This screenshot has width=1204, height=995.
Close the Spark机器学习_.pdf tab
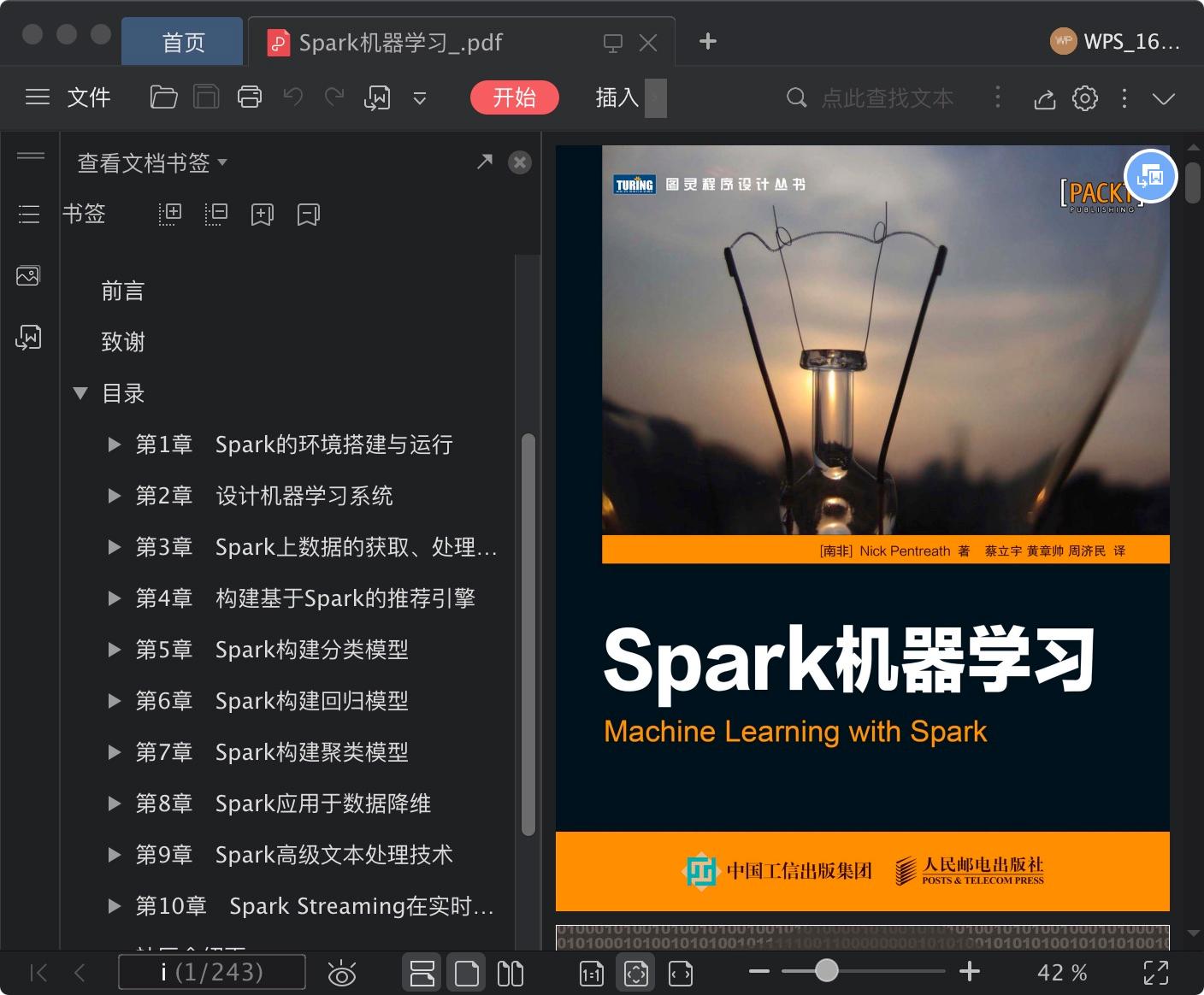tap(649, 43)
